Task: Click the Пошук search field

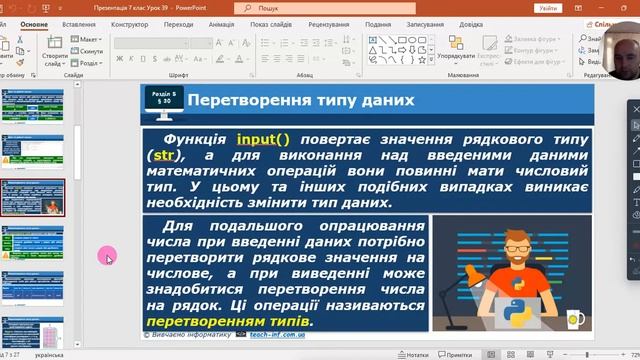Action: [x=325, y=8]
